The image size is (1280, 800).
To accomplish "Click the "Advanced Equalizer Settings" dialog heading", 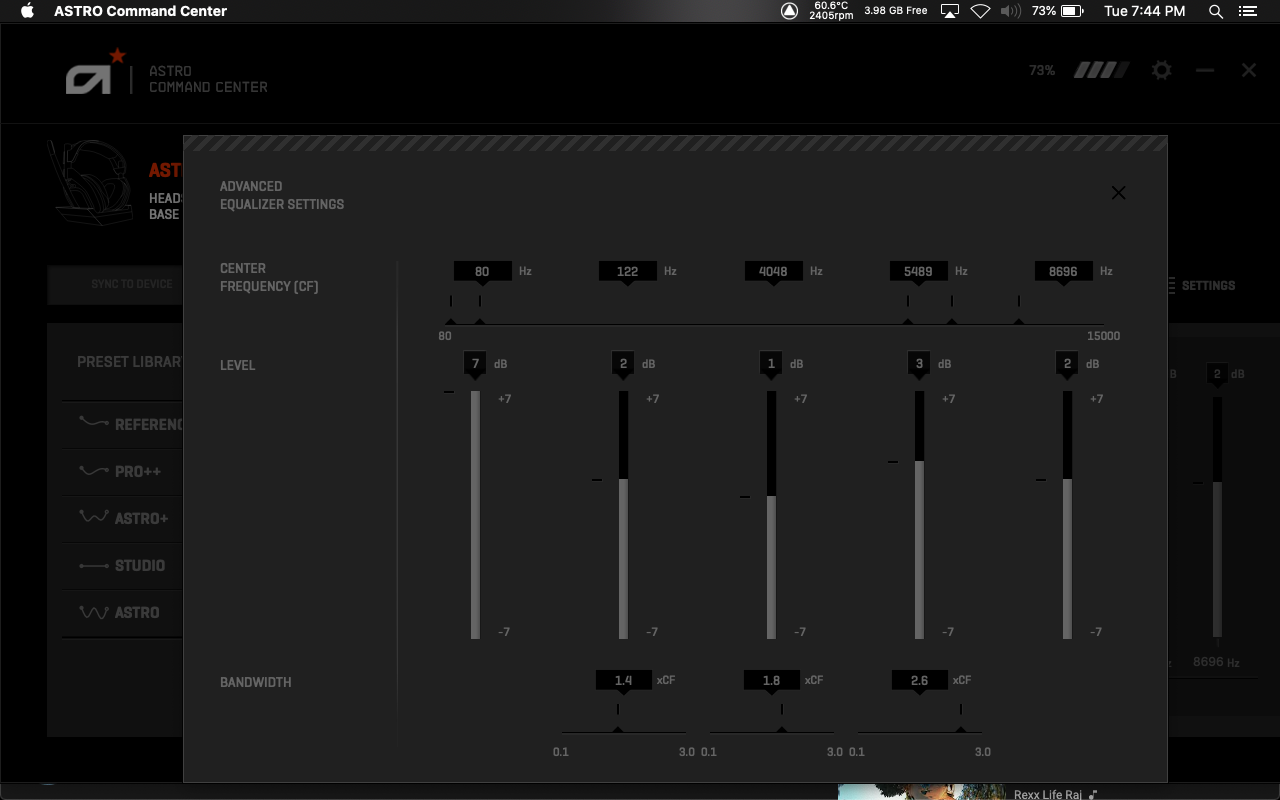I will click(x=282, y=195).
